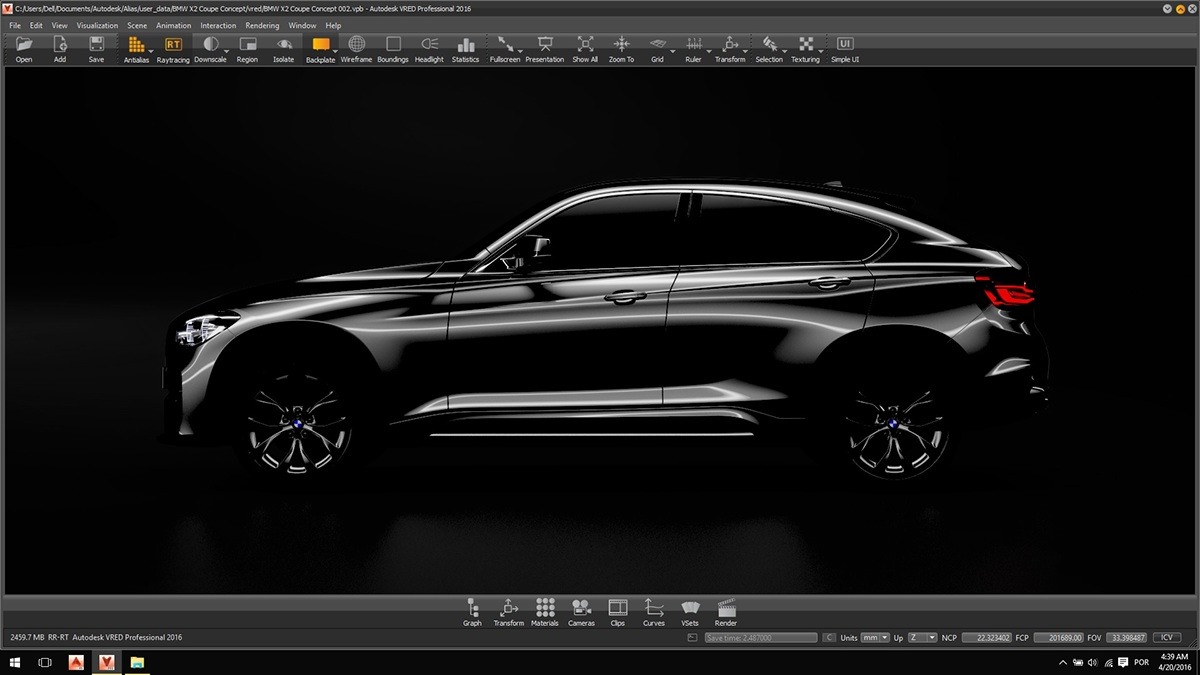Screen dimensions: 1200x675
Task: Open the Ruler tool
Action: pyautogui.click(x=693, y=47)
